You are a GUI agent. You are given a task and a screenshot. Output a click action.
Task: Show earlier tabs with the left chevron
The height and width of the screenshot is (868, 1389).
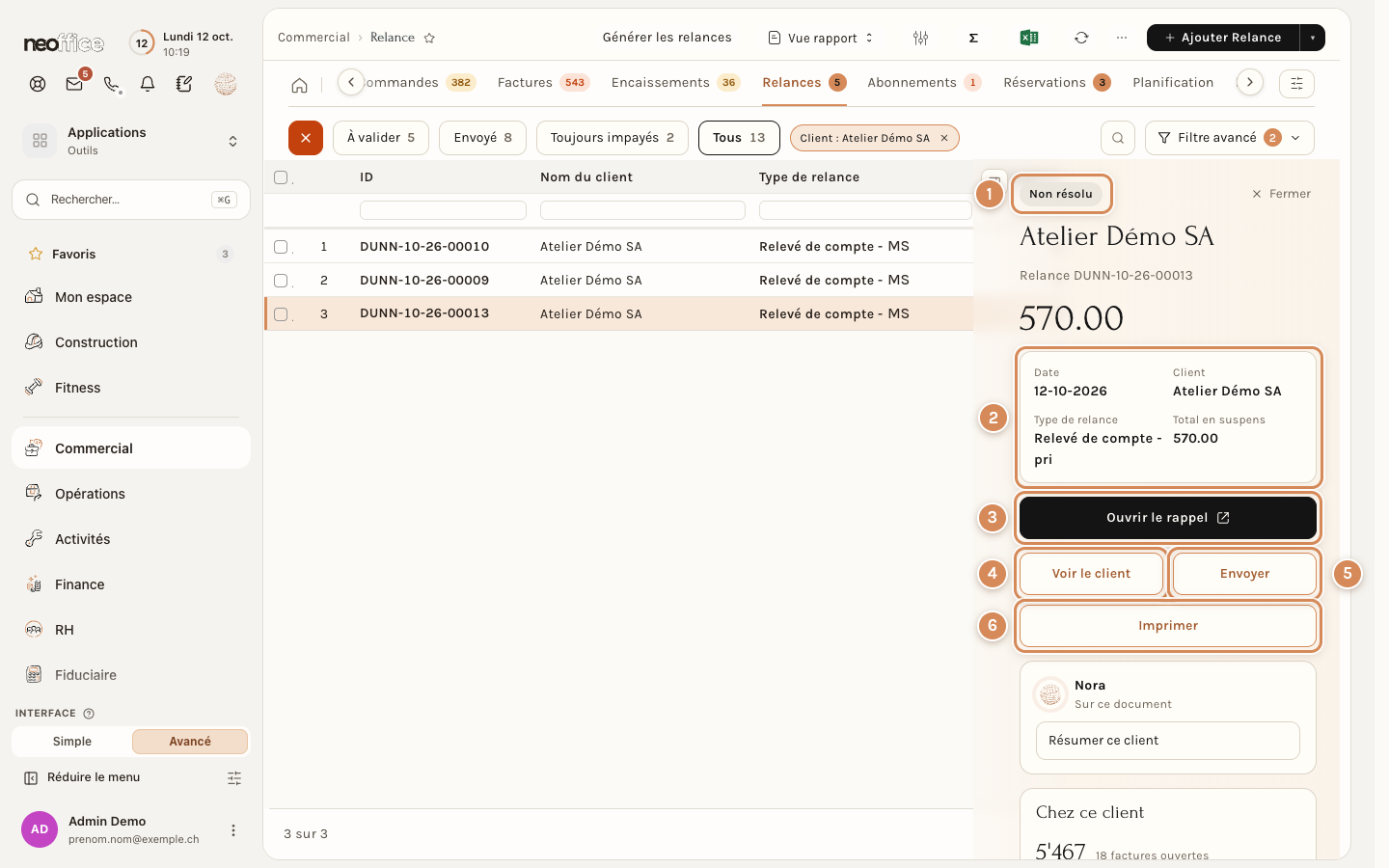pyautogui.click(x=351, y=82)
